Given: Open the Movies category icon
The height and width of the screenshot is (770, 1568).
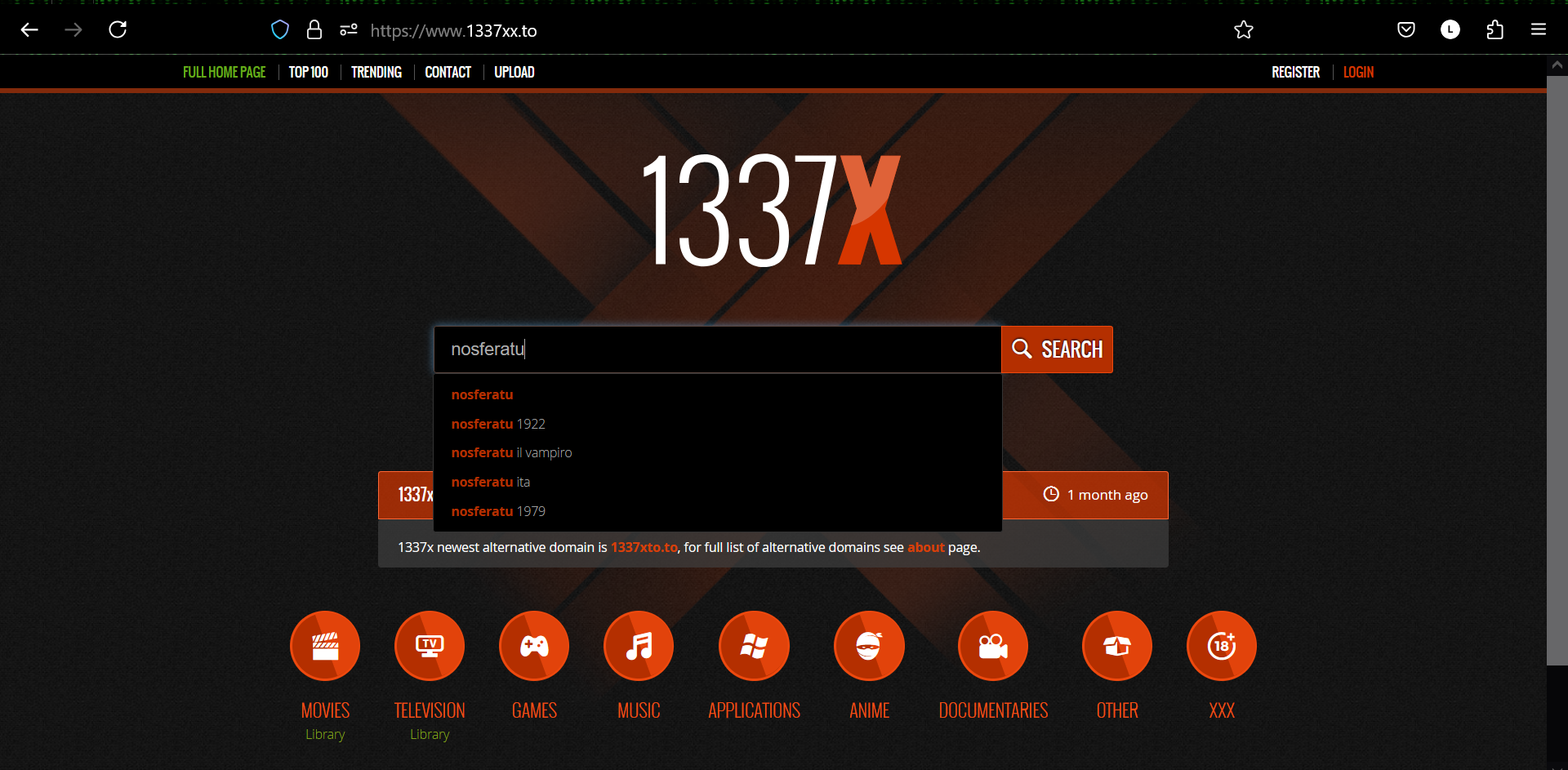Looking at the screenshot, I should coord(325,646).
